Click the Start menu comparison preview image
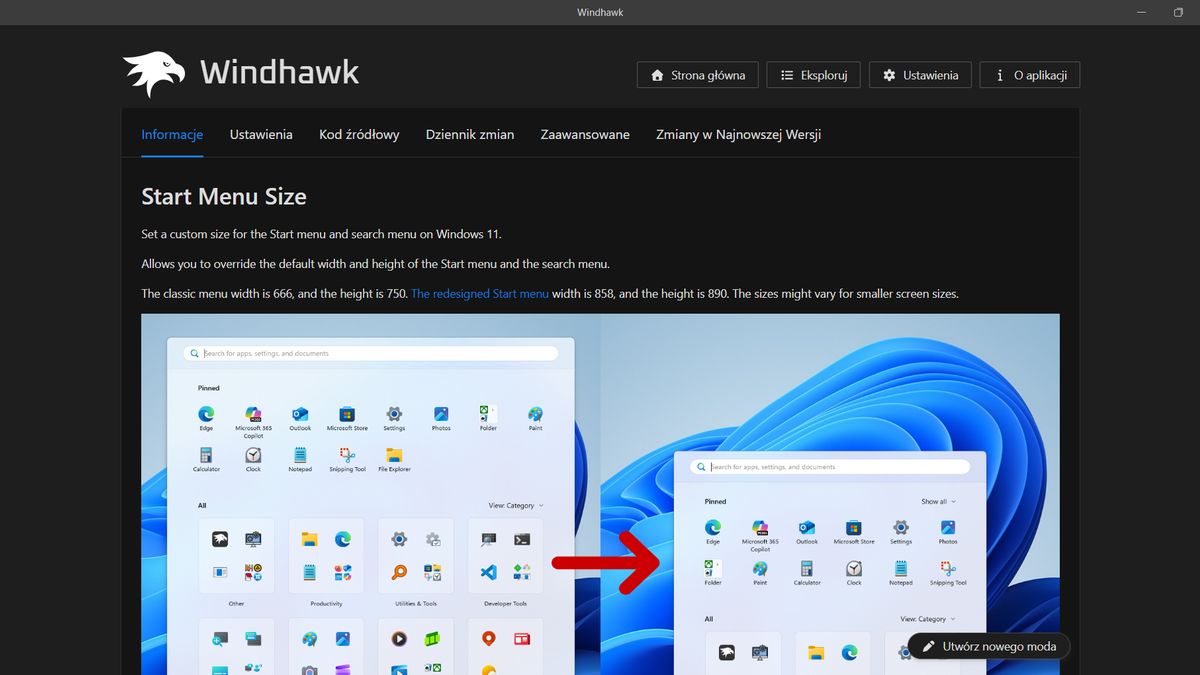This screenshot has height=675, width=1200. [x=600, y=494]
